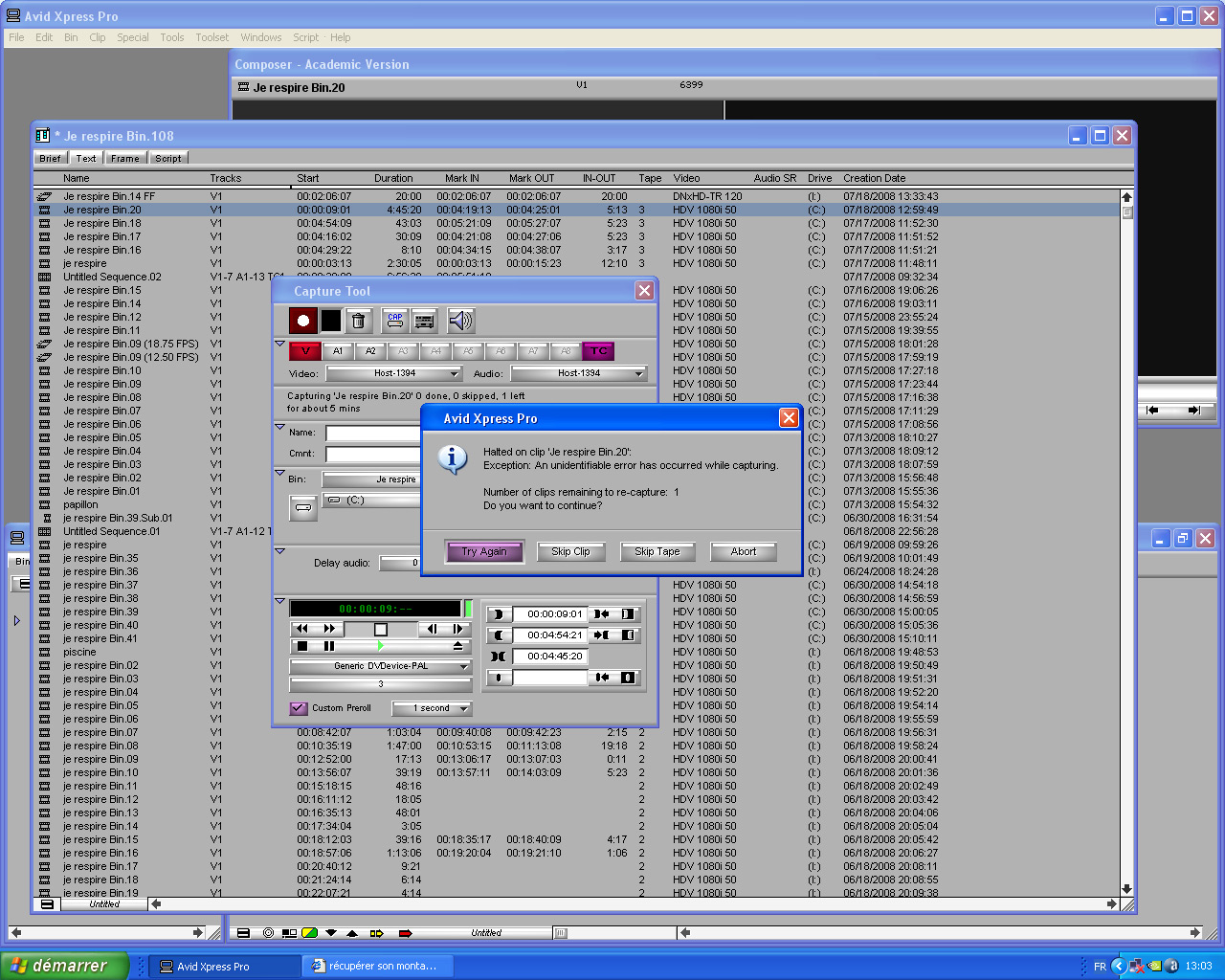Open the Video input Host-1394 dropdown
This screenshot has height=980, width=1225.
pos(394,373)
